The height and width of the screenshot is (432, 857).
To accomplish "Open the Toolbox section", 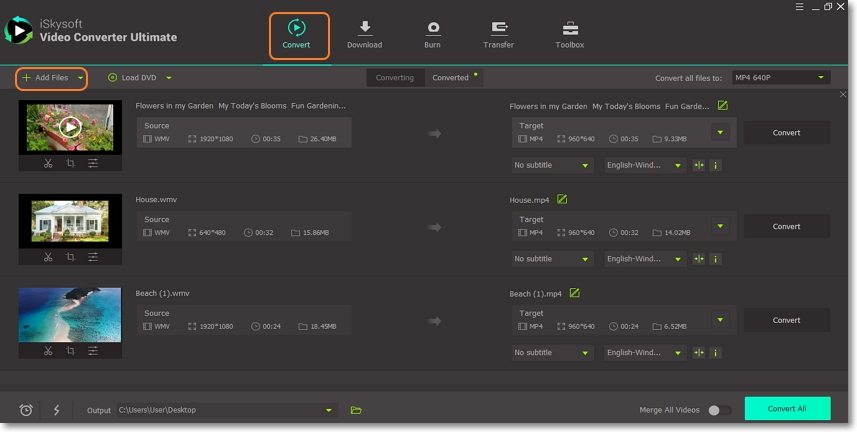I will click(x=570, y=34).
